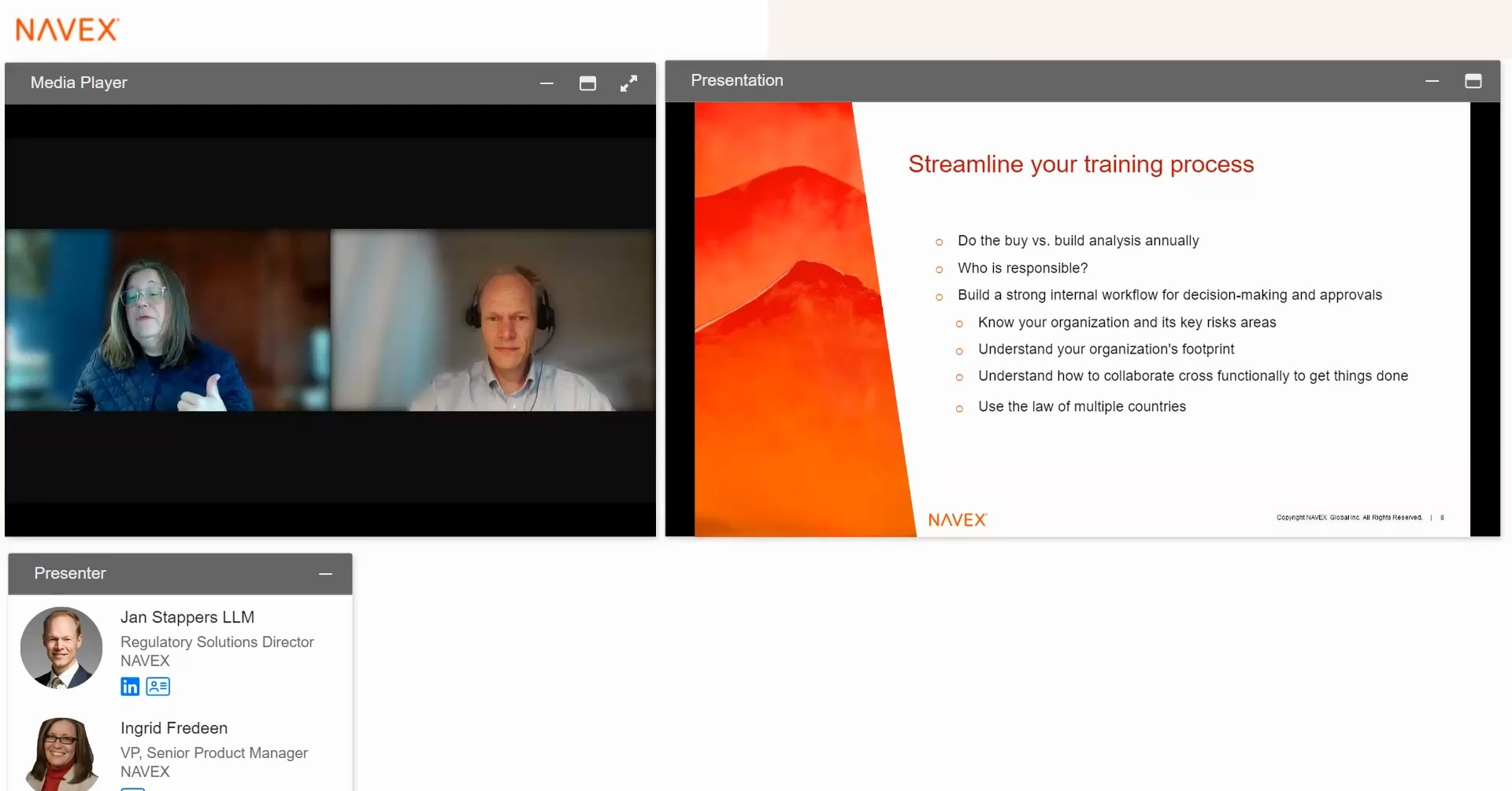The width and height of the screenshot is (1512, 791).
Task: Click the NAVEX logo in page header
Action: pos(68,30)
